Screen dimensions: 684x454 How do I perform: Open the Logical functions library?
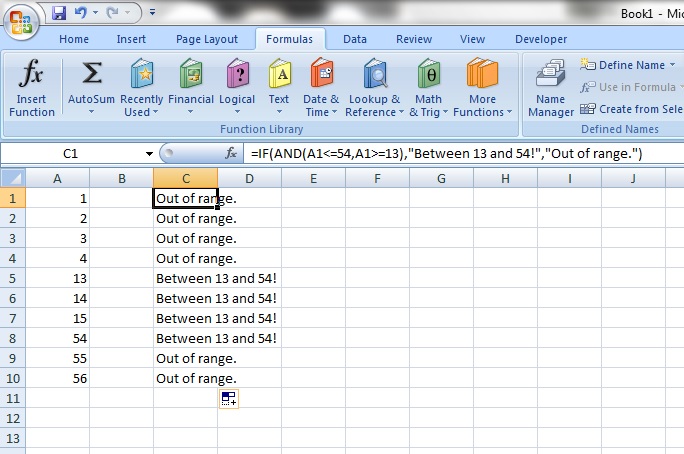click(x=237, y=75)
